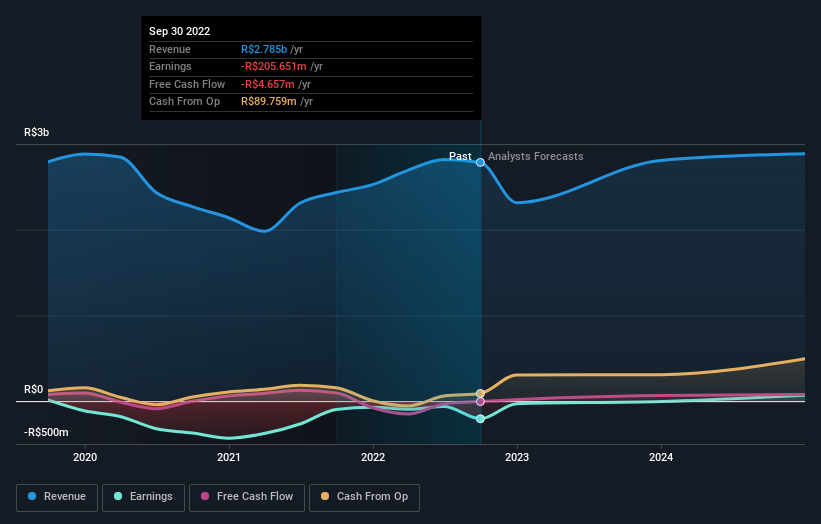The height and width of the screenshot is (524, 821).
Task: Click the orange Cash From Op data point
Action: coord(480,393)
